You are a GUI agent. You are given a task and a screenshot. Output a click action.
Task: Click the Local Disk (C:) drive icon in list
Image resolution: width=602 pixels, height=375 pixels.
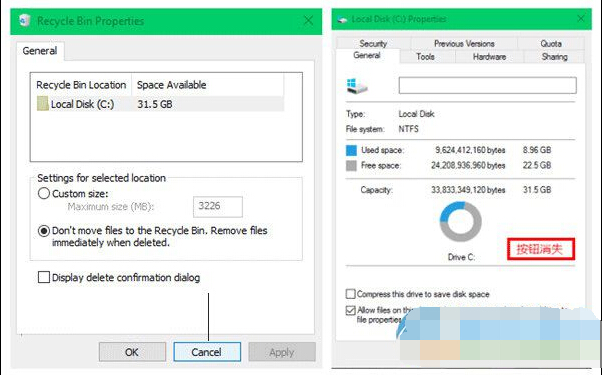point(43,104)
